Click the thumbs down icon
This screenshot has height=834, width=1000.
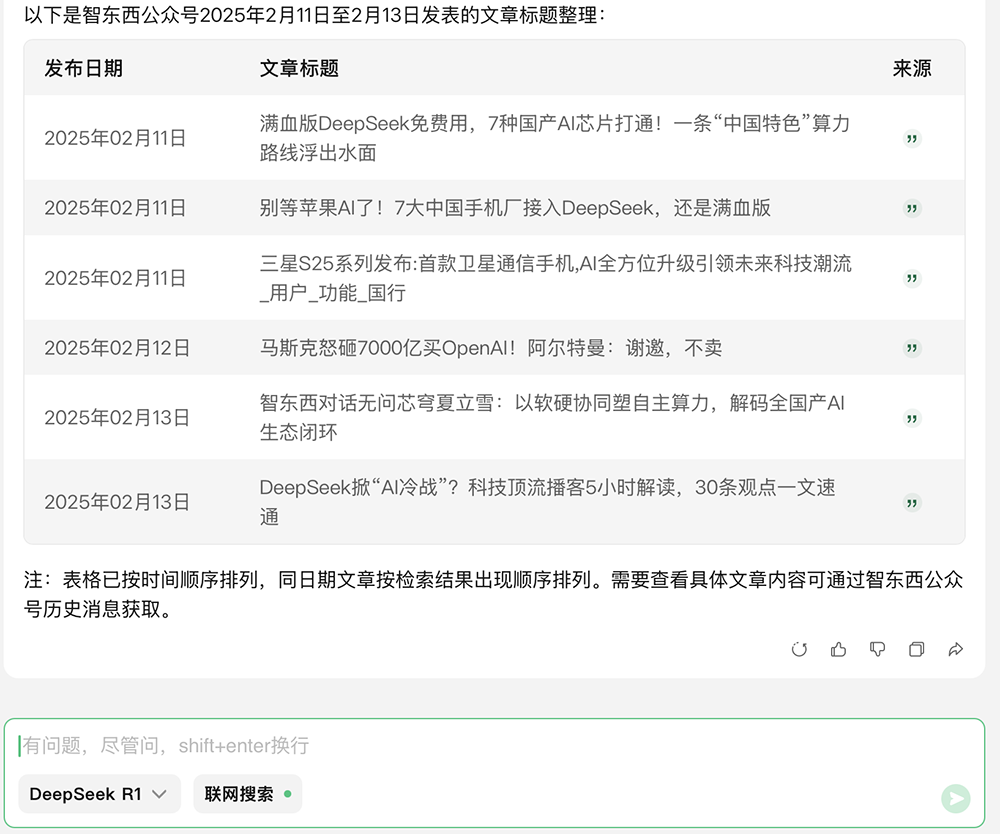click(877, 650)
